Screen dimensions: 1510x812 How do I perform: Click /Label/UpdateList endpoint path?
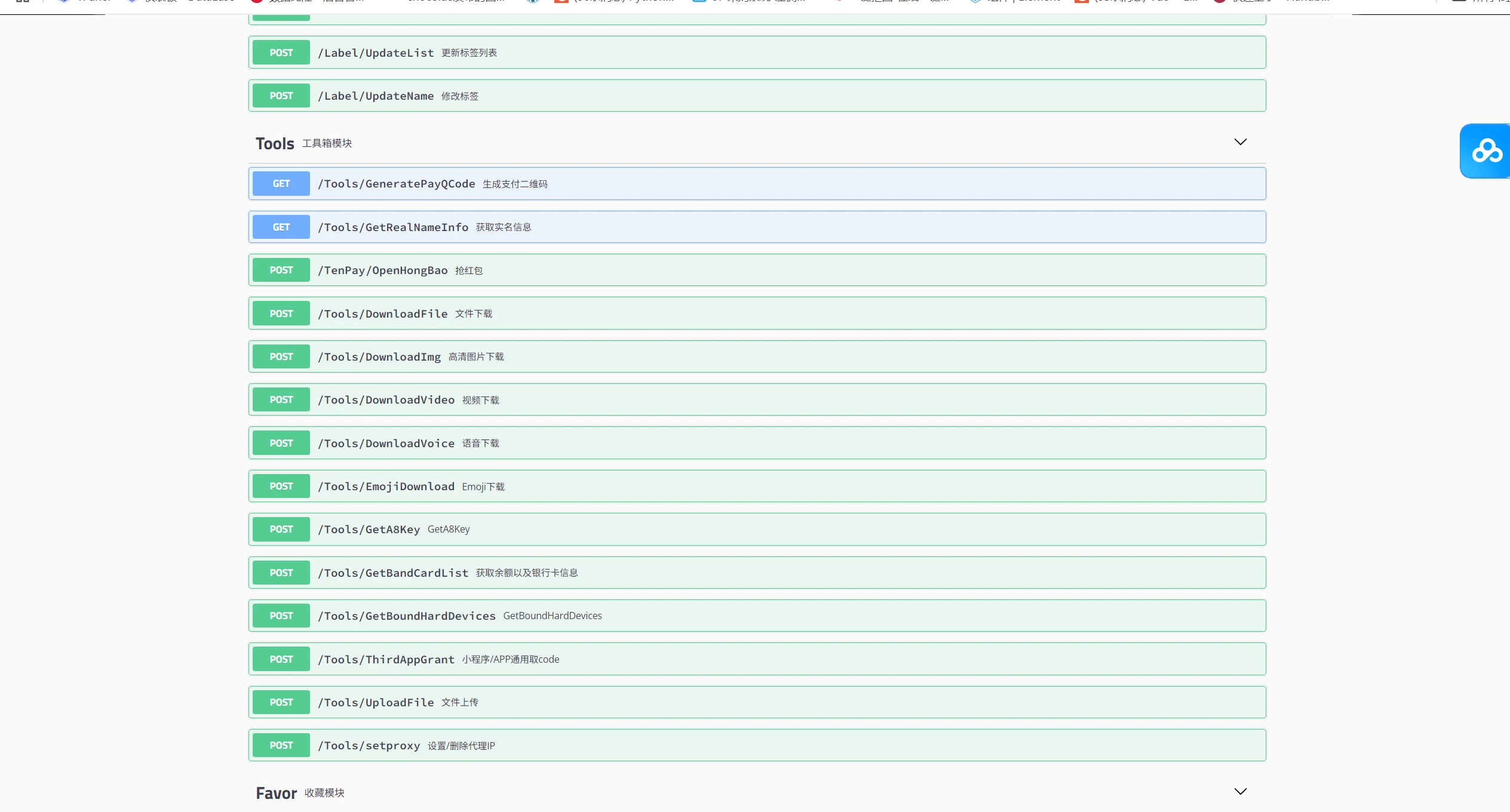[x=376, y=53]
